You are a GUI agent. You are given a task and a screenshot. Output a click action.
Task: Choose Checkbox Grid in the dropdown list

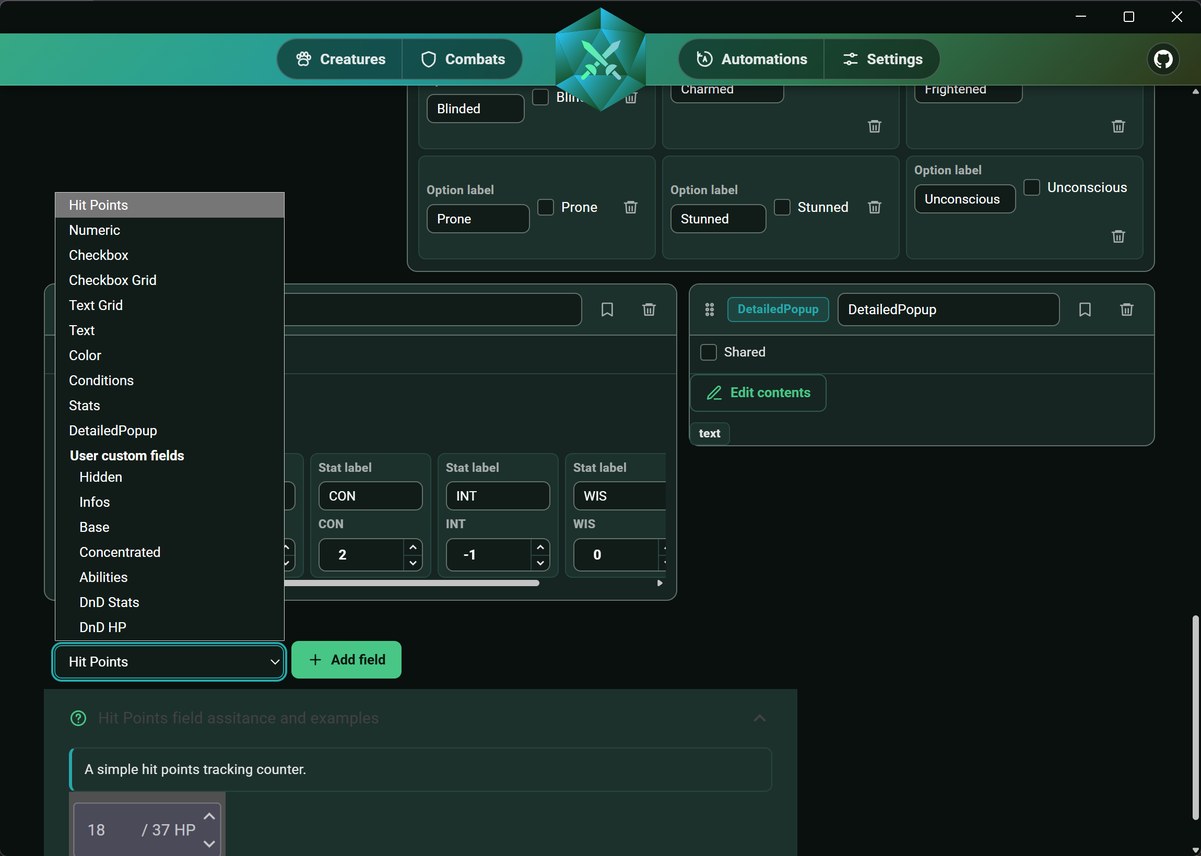point(170,280)
